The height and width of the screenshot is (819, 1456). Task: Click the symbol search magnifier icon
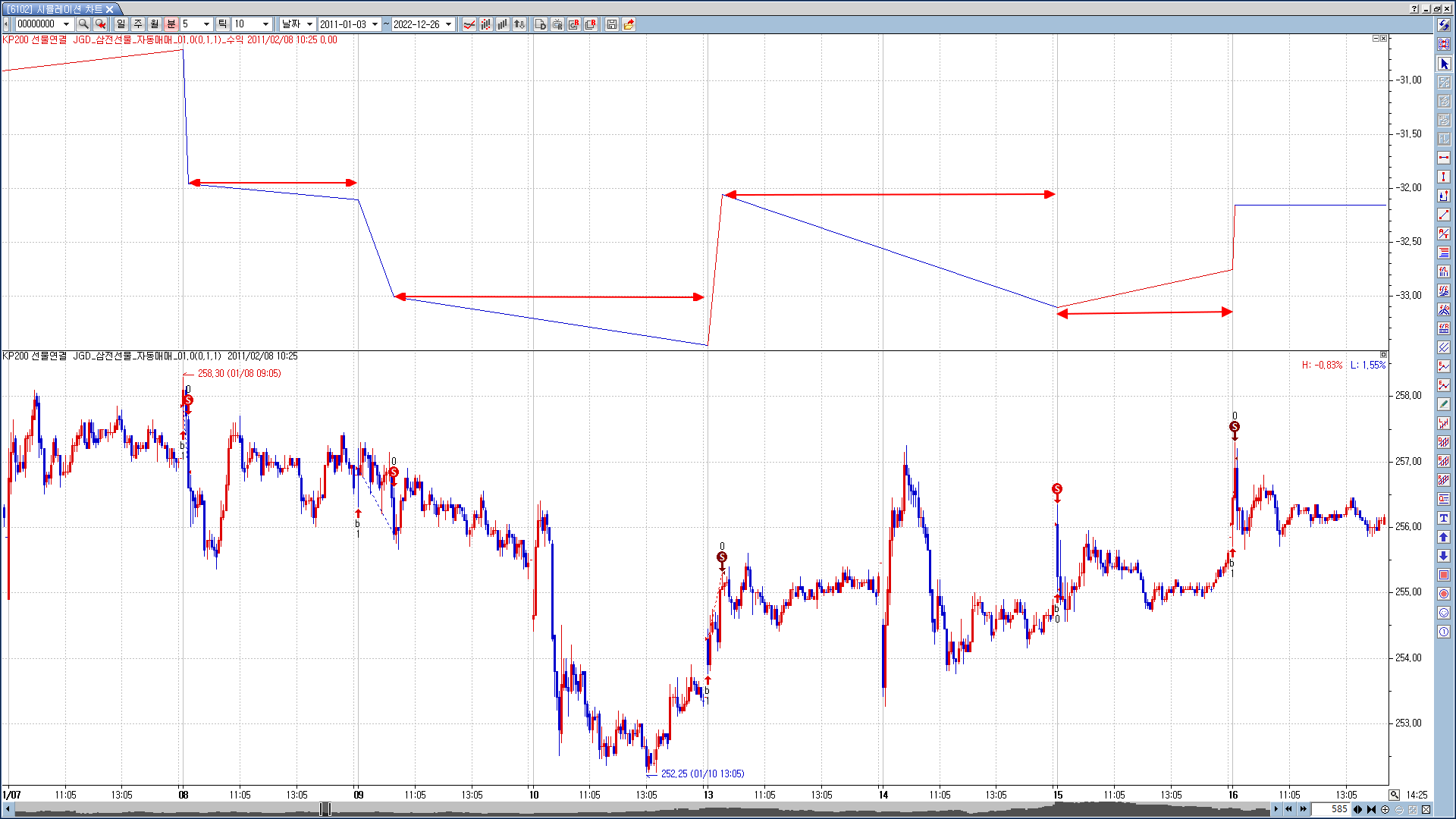click(83, 24)
